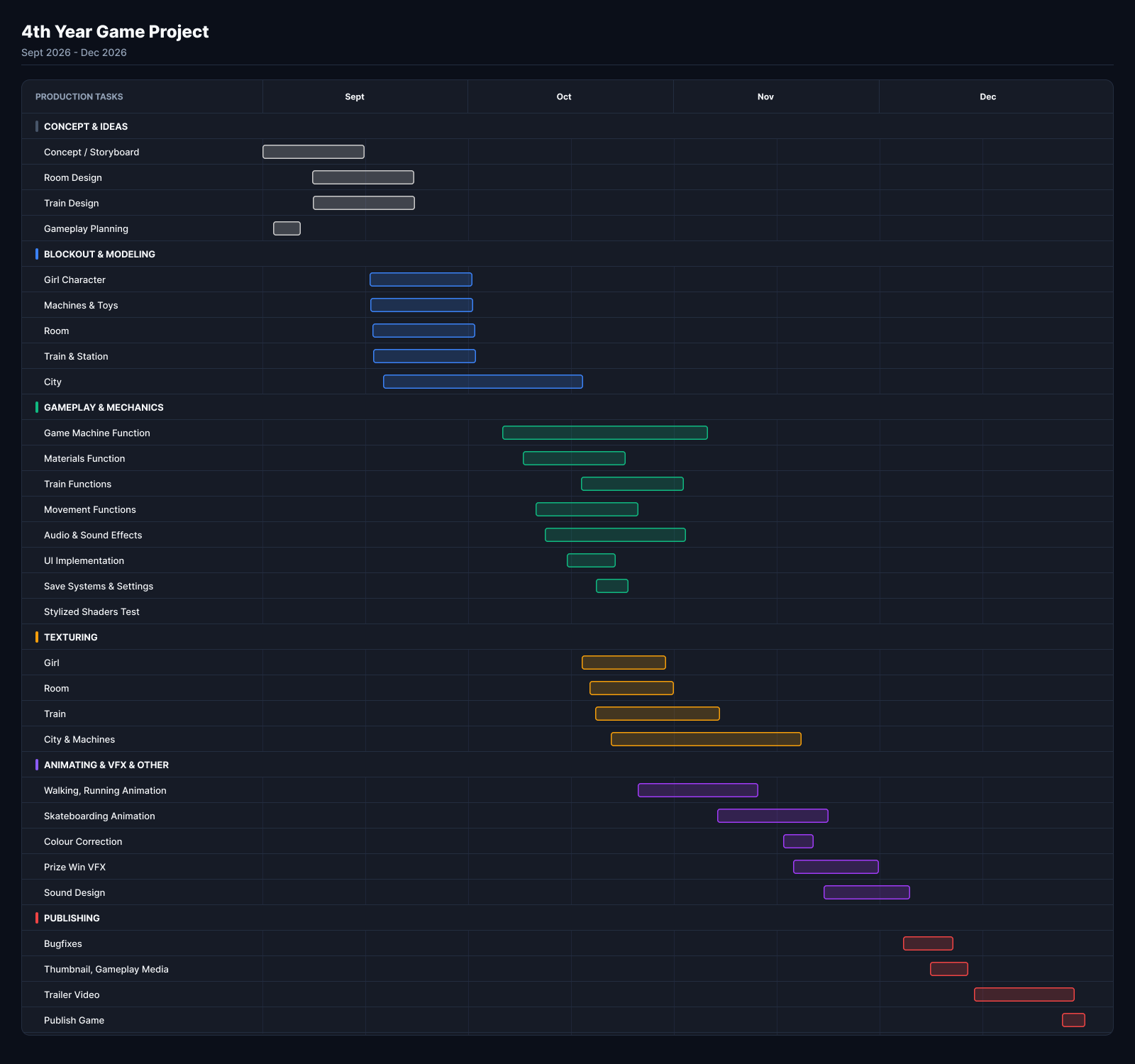The width and height of the screenshot is (1135, 1064).
Task: Select the Girl Character blue bar
Action: point(421,279)
